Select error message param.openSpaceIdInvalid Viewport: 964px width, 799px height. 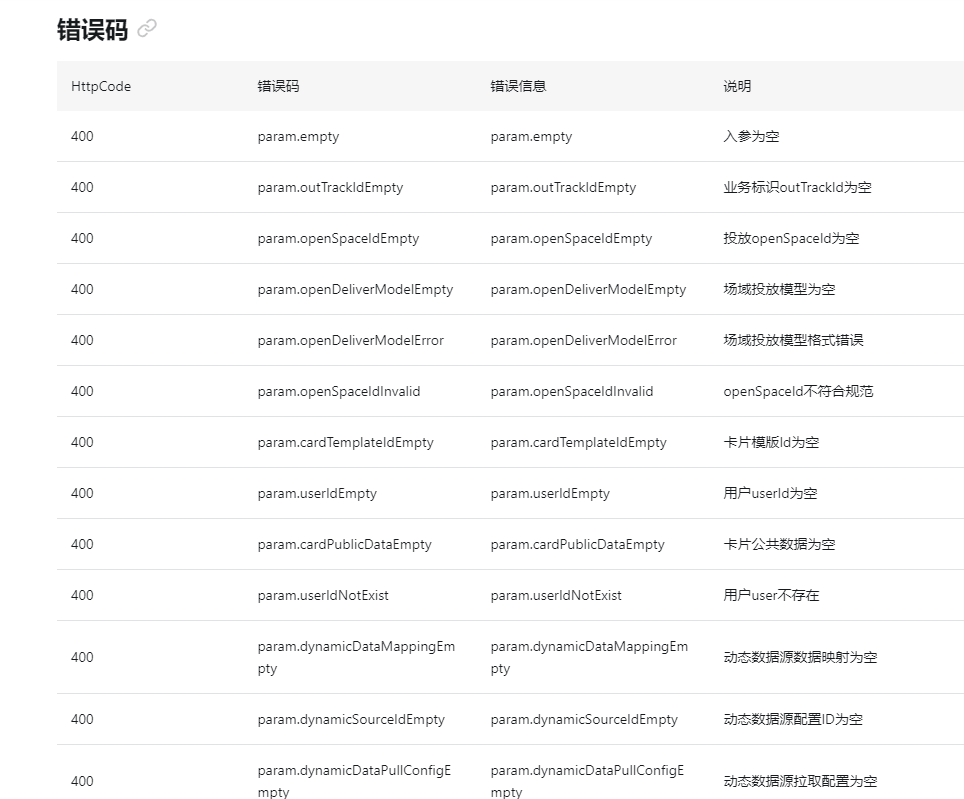point(572,392)
